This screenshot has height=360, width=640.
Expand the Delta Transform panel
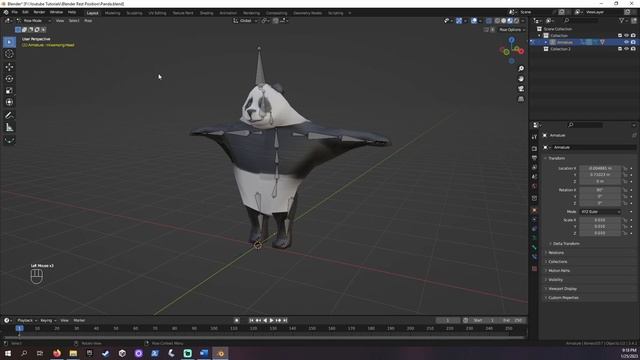(x=566, y=244)
